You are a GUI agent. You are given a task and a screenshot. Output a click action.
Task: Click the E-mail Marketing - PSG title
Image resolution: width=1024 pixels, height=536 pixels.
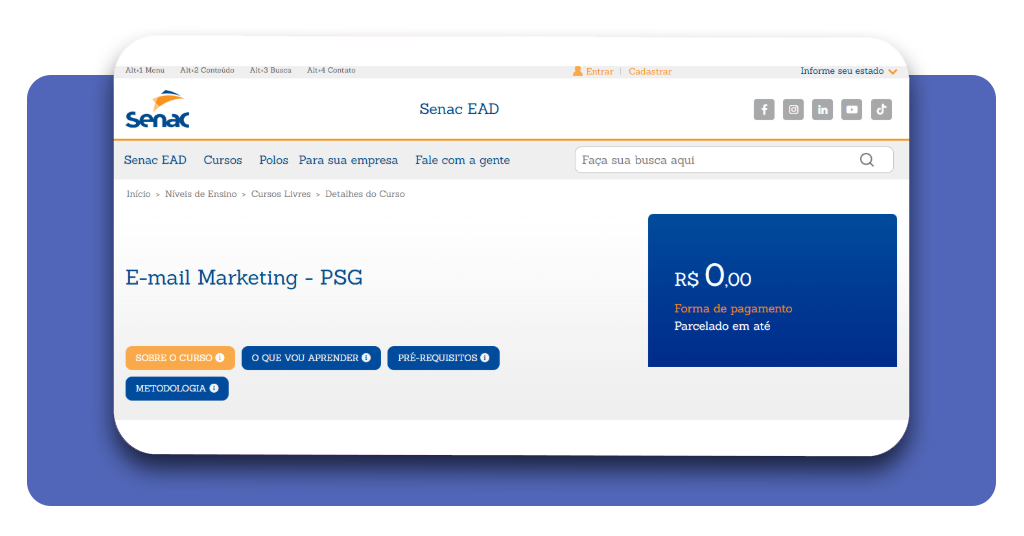[x=244, y=277]
